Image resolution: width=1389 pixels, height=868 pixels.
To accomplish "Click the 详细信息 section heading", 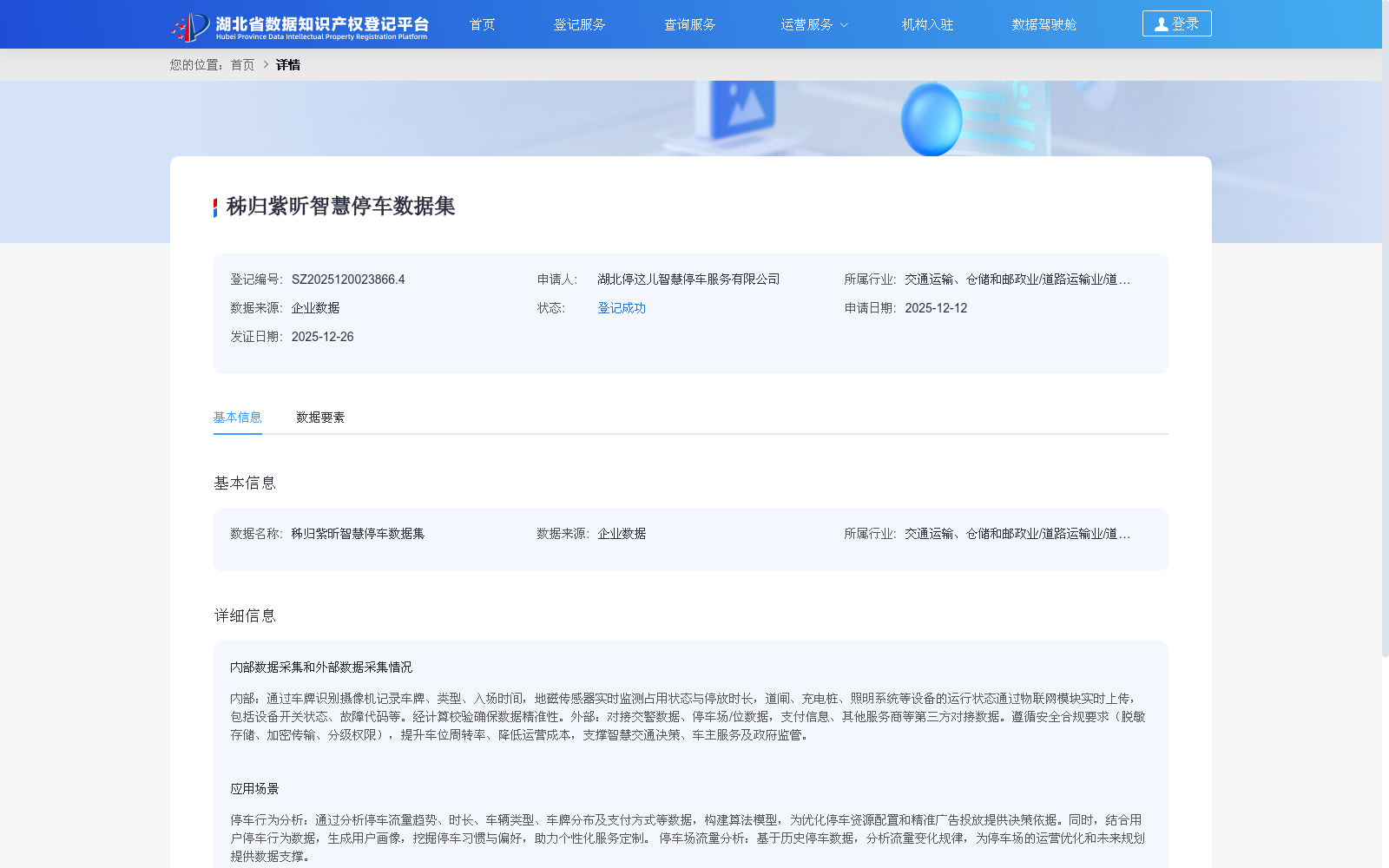I will pos(245,616).
